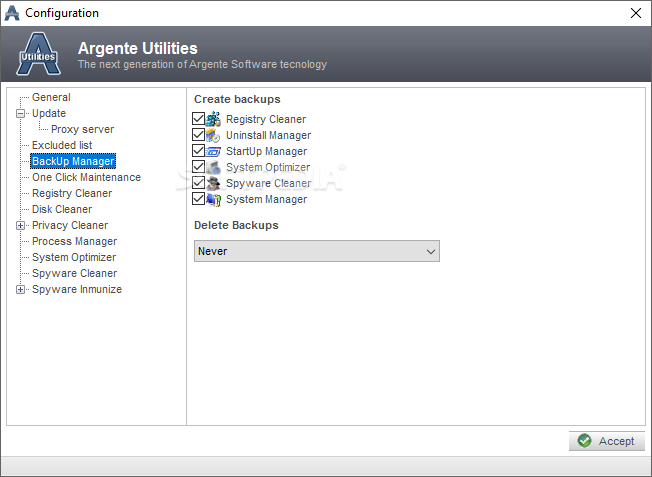This screenshot has width=652, height=477.
Task: Select the Update tree item
Action: pos(49,114)
